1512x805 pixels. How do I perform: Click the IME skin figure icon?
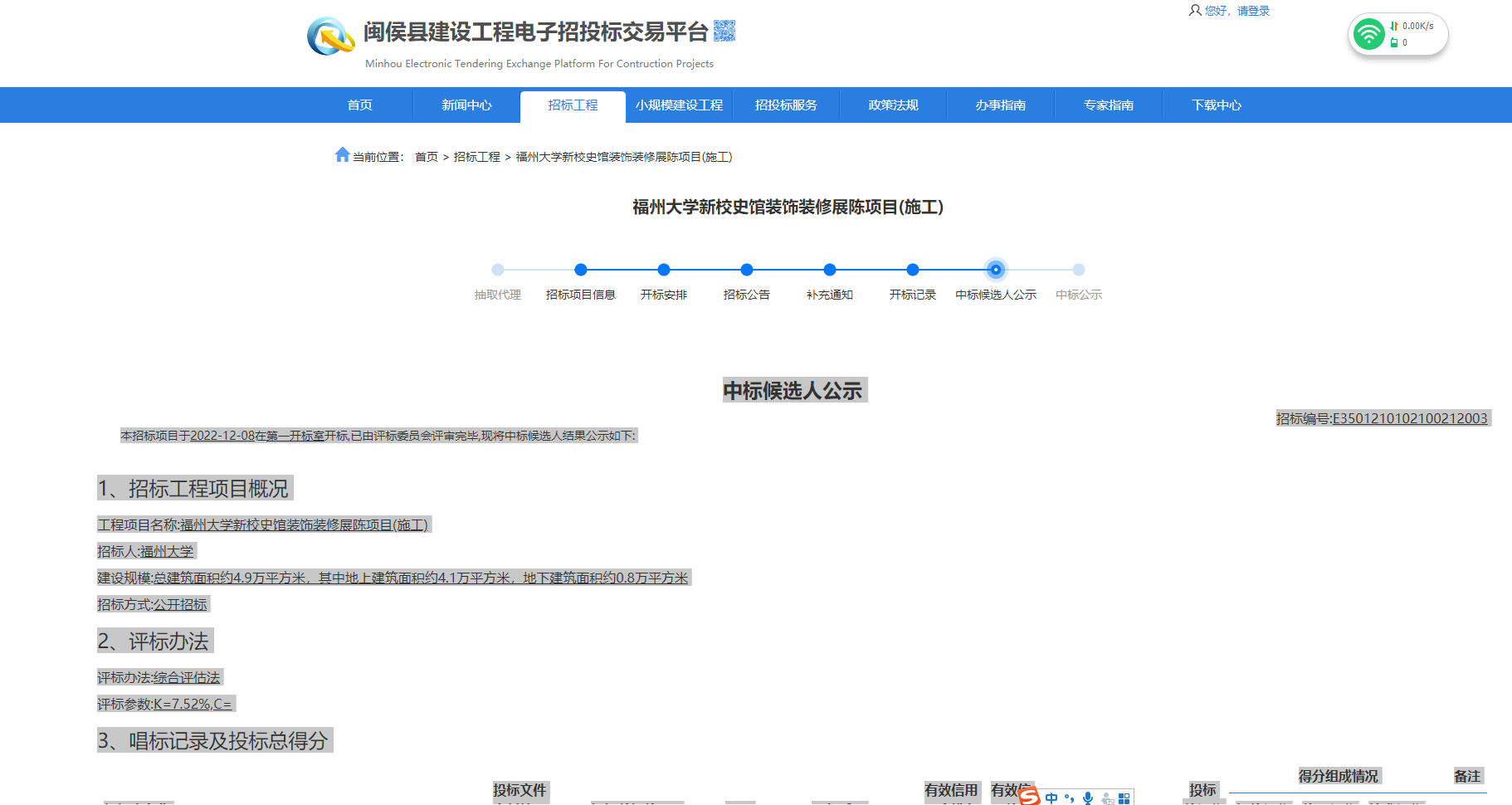tap(1107, 798)
